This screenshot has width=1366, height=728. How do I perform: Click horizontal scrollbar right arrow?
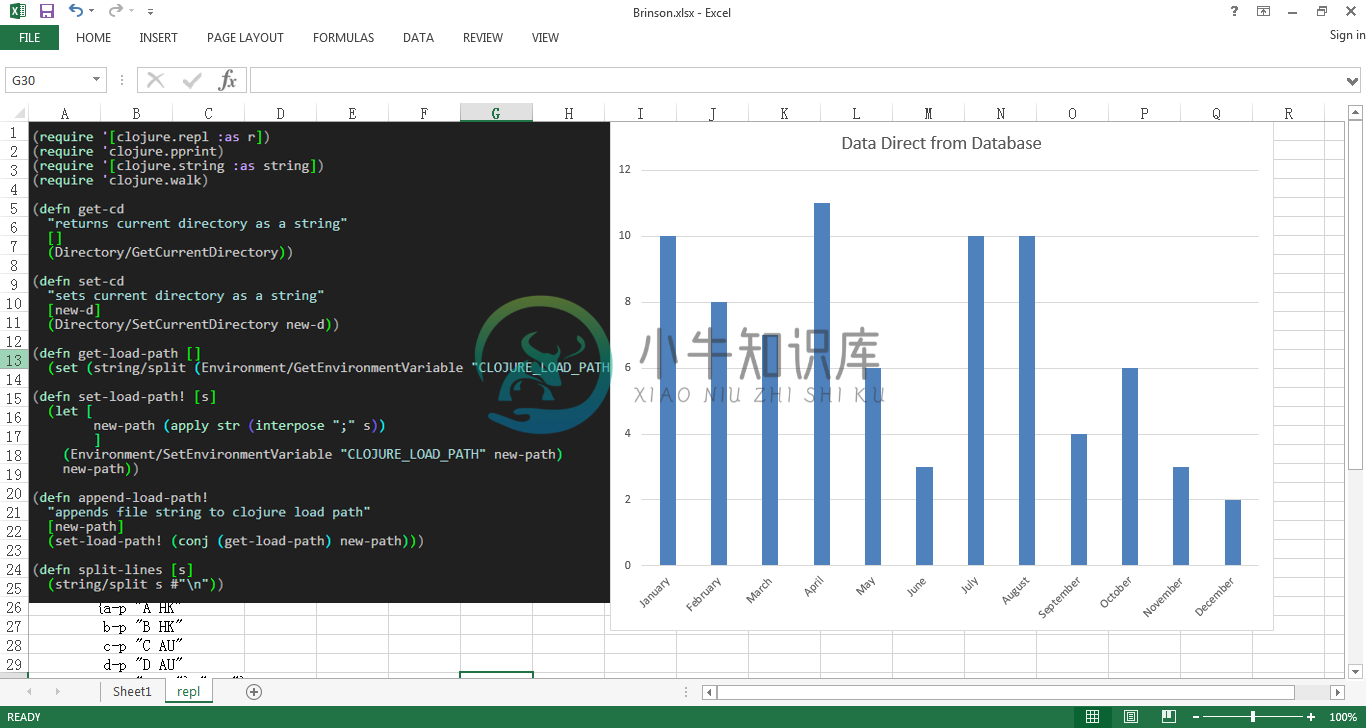(x=1337, y=692)
